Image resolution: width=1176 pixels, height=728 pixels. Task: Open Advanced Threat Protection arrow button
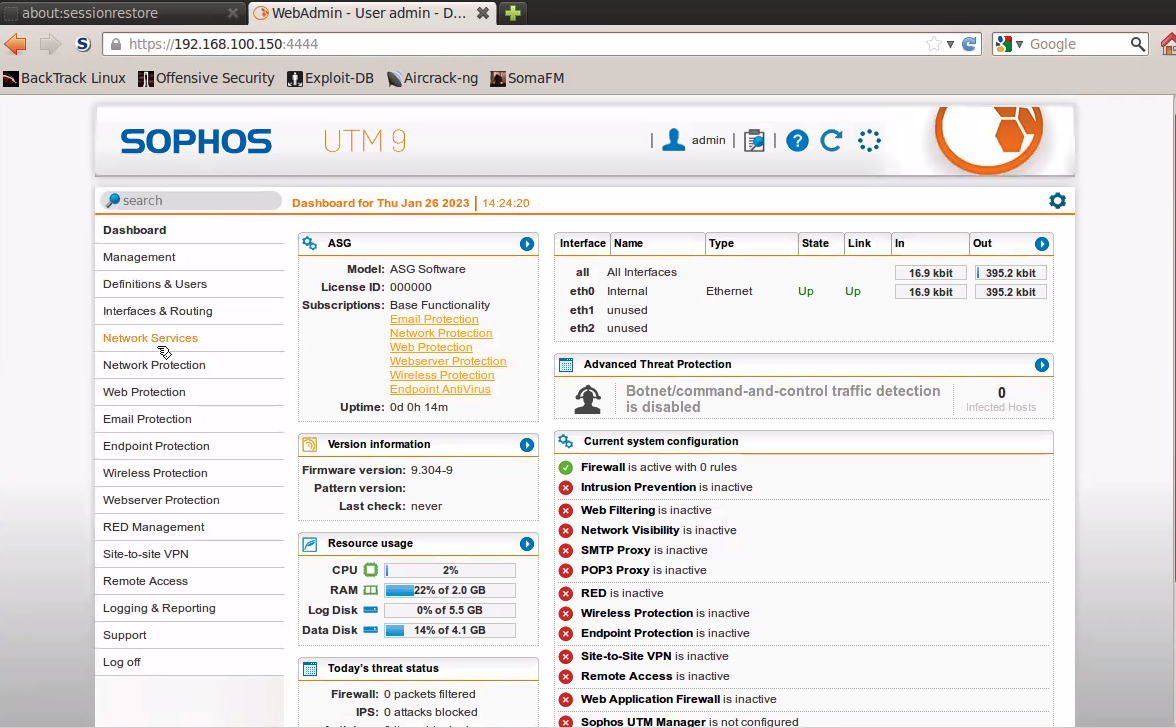pyautogui.click(x=1042, y=364)
